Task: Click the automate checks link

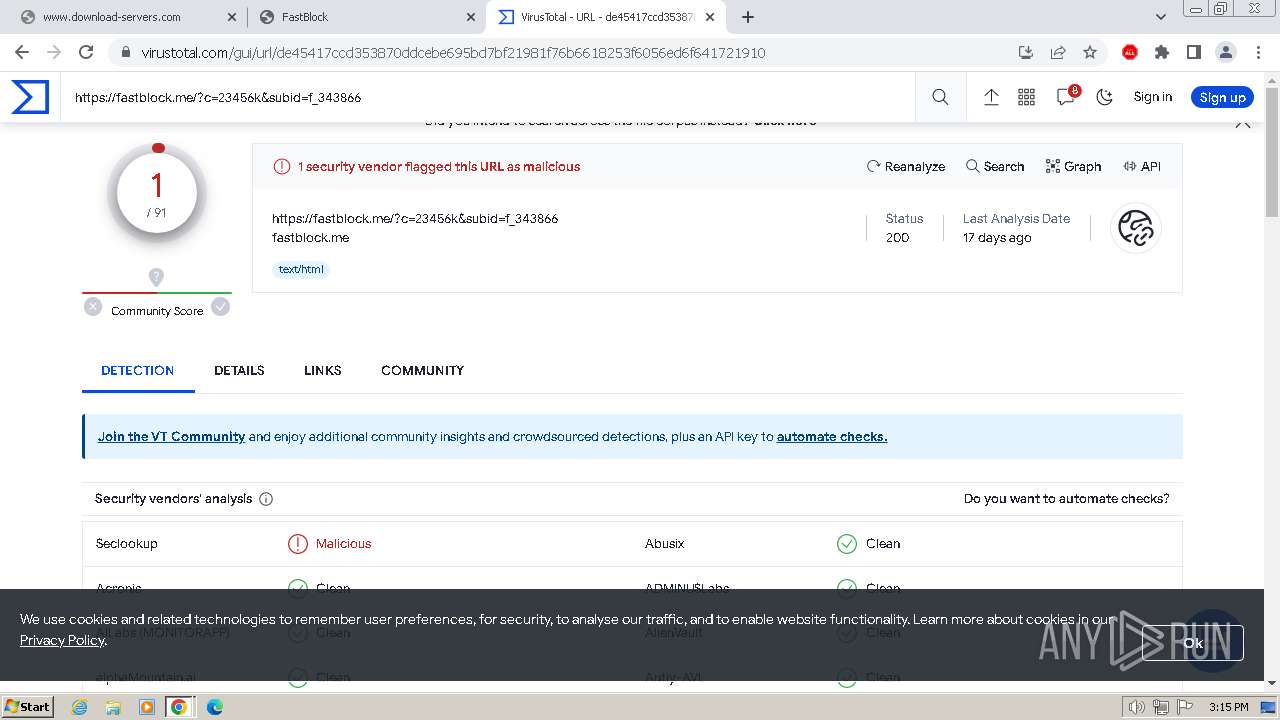Action: pos(832,437)
